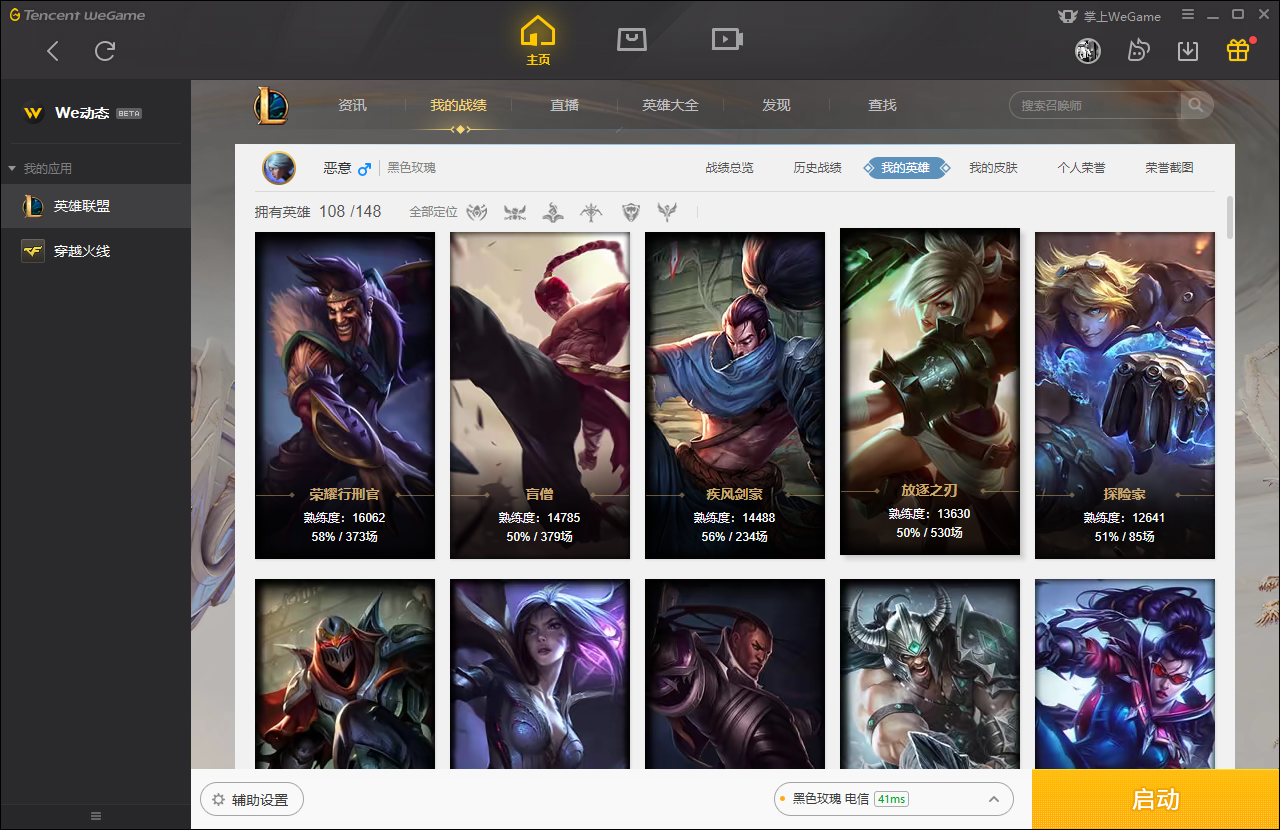The image size is (1280, 830).
Task: Click the vertical scrollbar of hero list
Action: pyautogui.click(x=1230, y=217)
